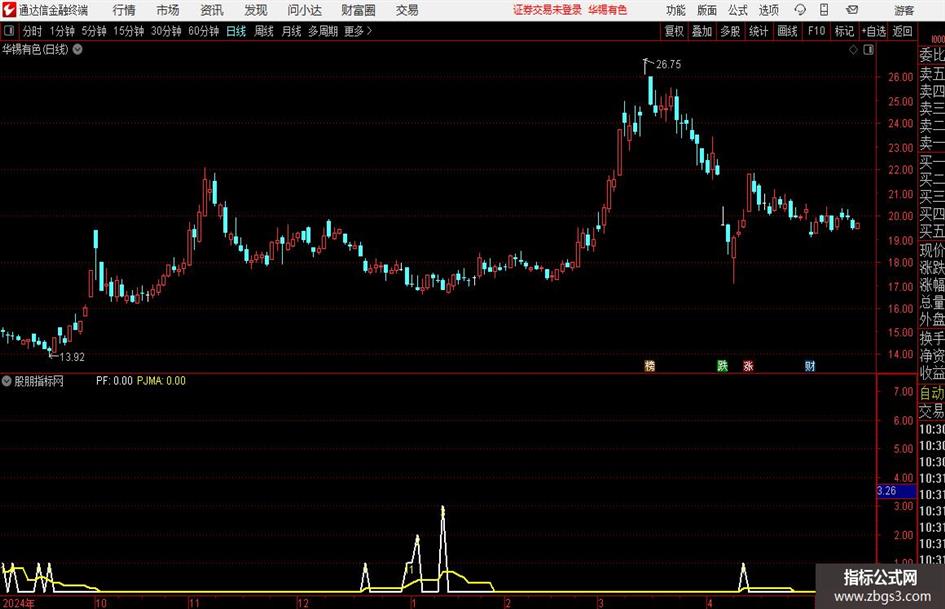Click the 委比 row in quote panel

point(932,55)
